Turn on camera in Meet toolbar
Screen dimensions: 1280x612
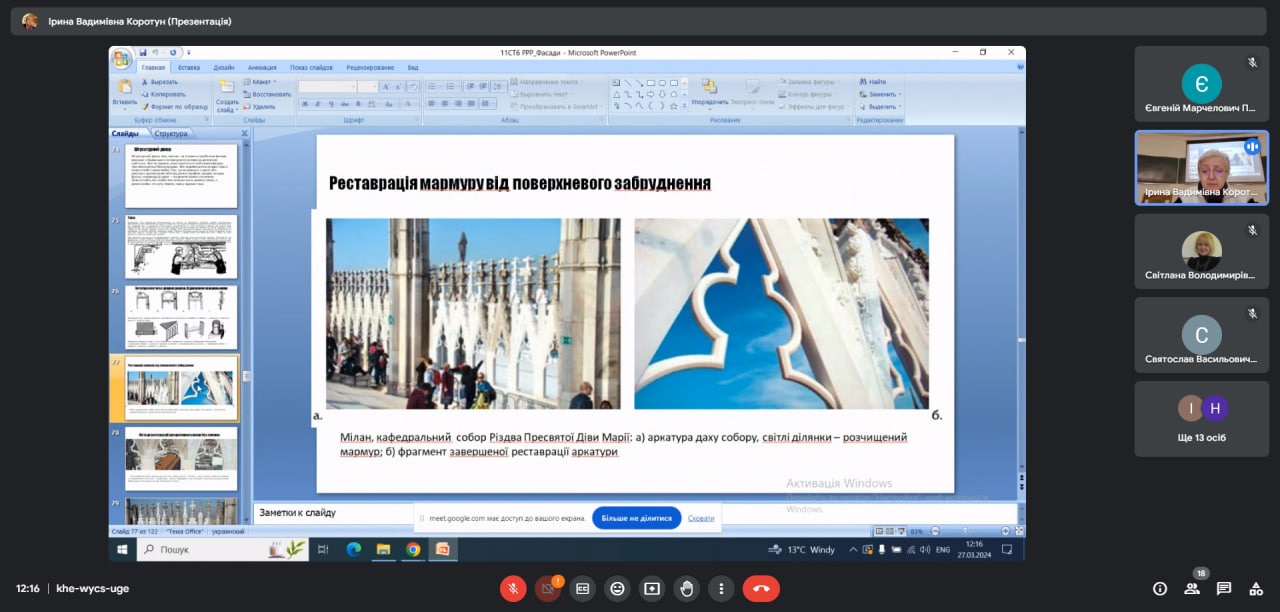click(x=548, y=589)
